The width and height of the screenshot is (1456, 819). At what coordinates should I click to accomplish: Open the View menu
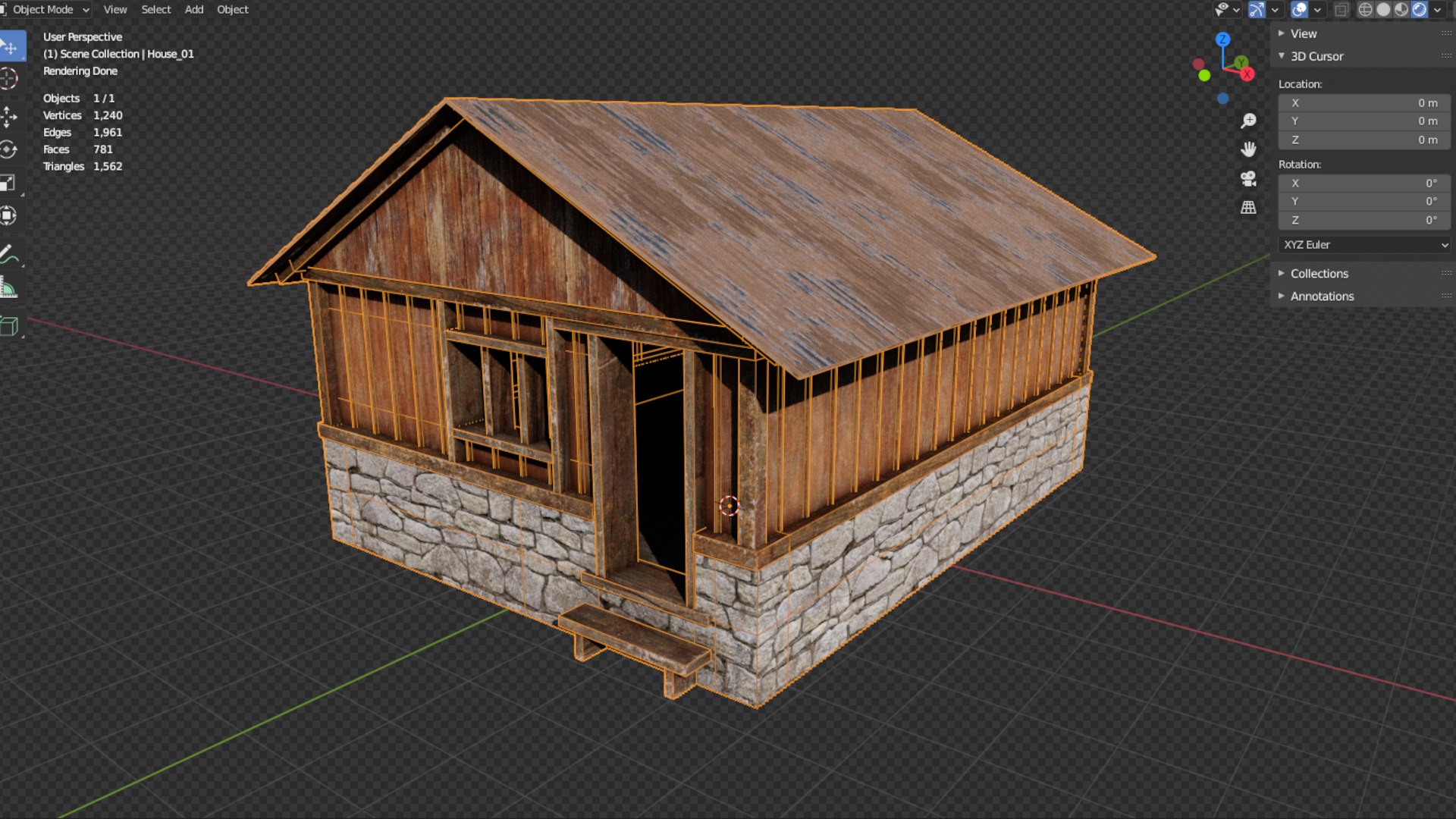115,9
